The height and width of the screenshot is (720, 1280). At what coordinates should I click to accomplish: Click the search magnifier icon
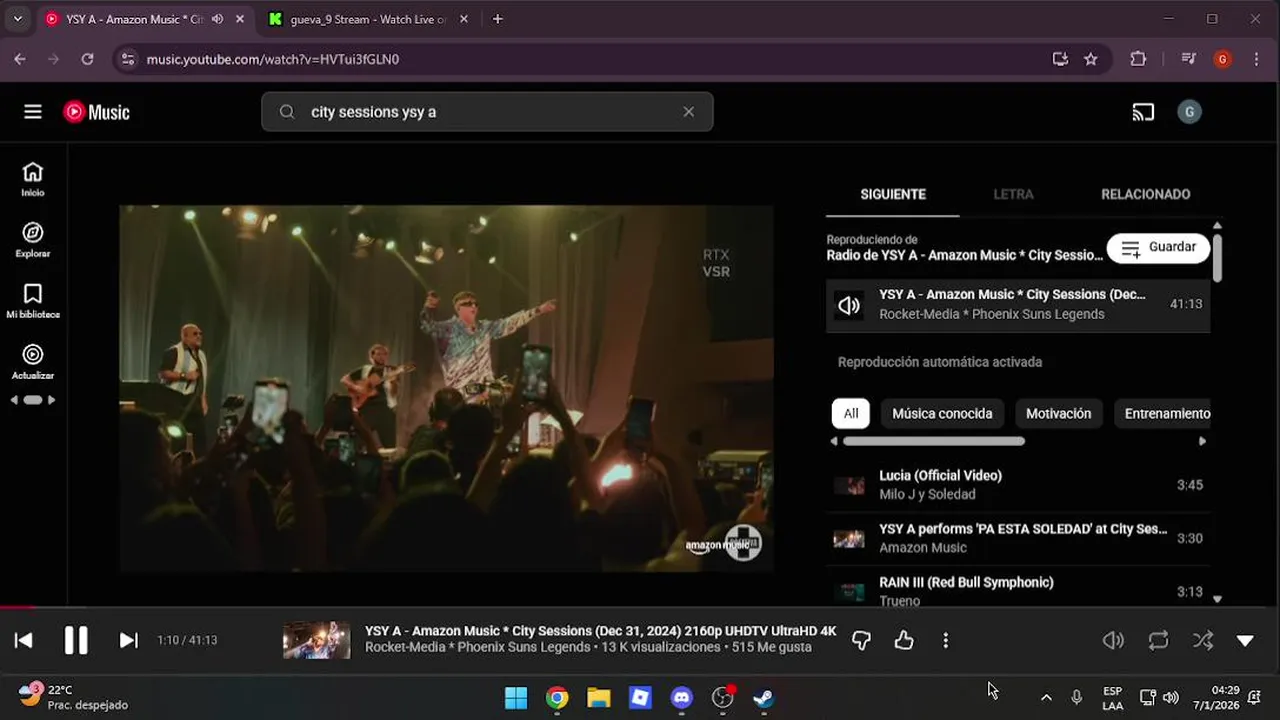point(287,112)
